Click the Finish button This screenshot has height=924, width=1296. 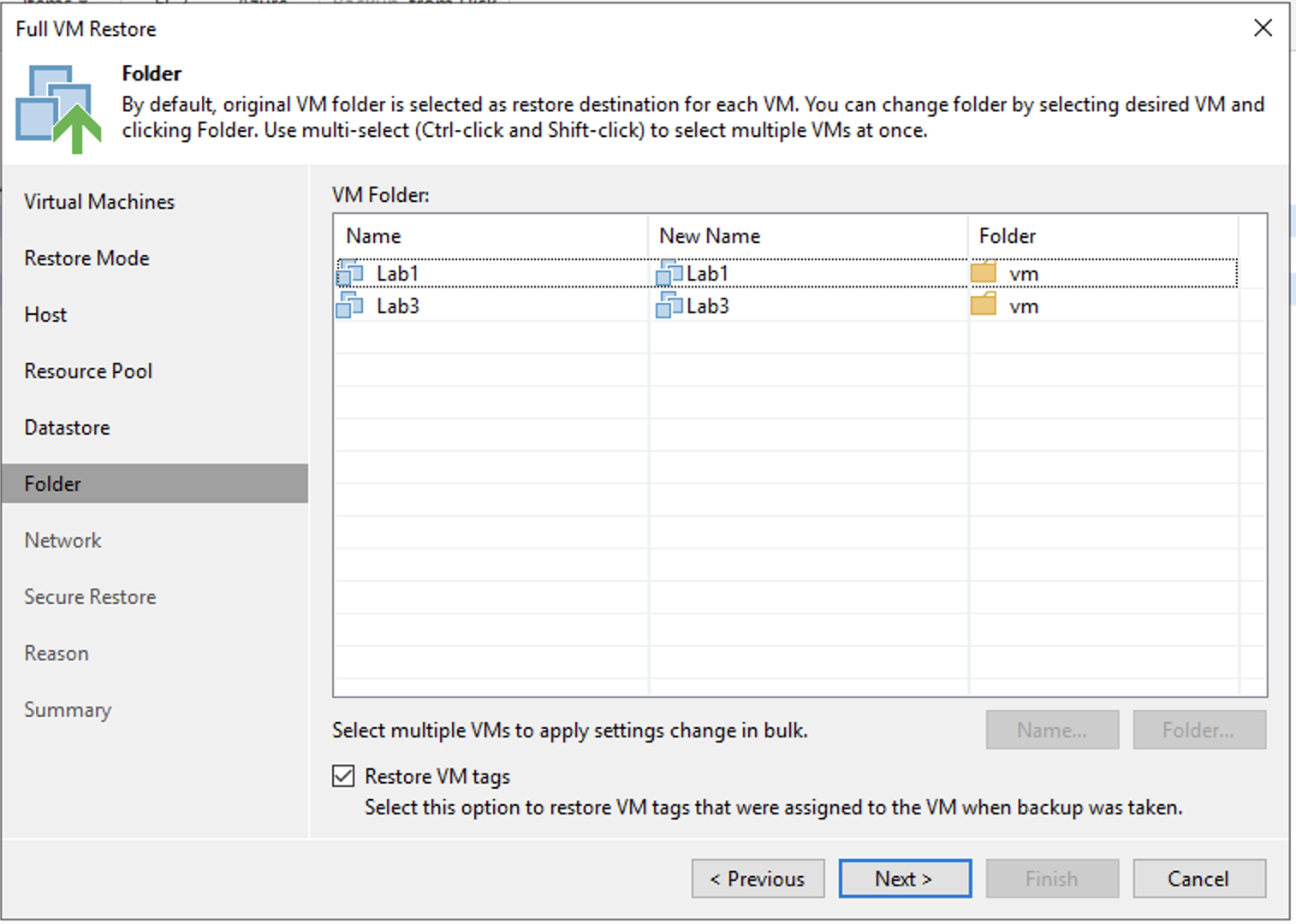1052,879
